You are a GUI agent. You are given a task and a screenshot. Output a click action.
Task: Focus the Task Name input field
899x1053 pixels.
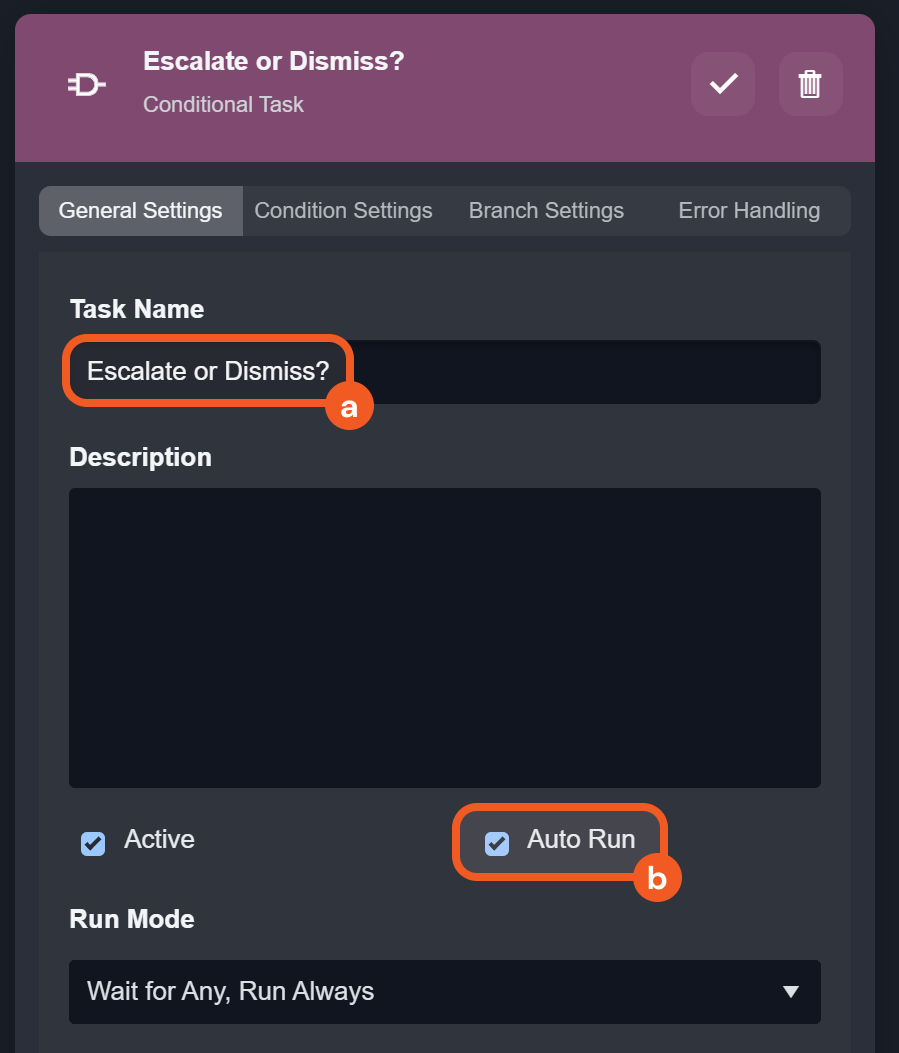pyautogui.click(x=580, y=372)
